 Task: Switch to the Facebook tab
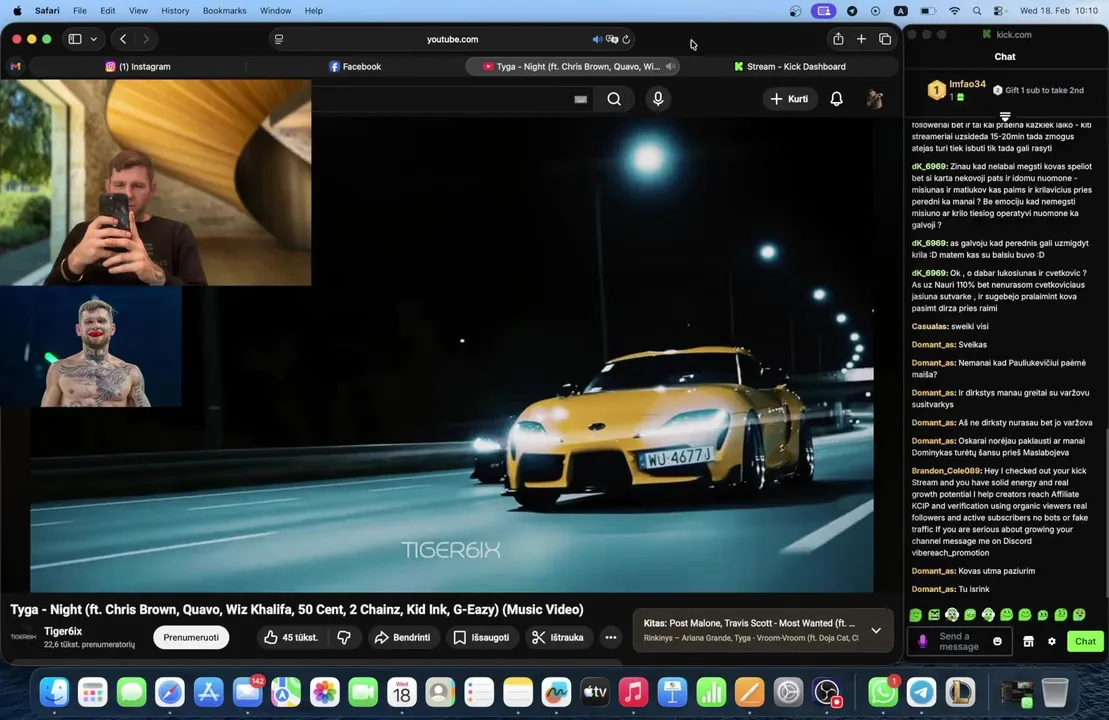click(355, 66)
